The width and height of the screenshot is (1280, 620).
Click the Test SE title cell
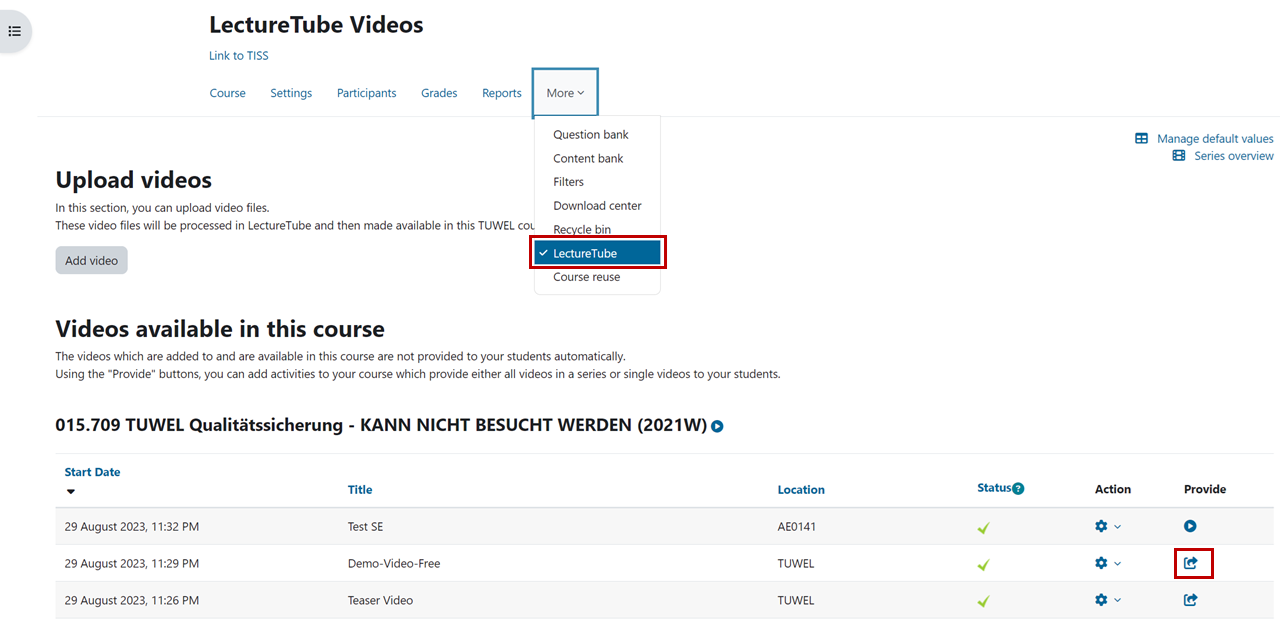pos(366,526)
